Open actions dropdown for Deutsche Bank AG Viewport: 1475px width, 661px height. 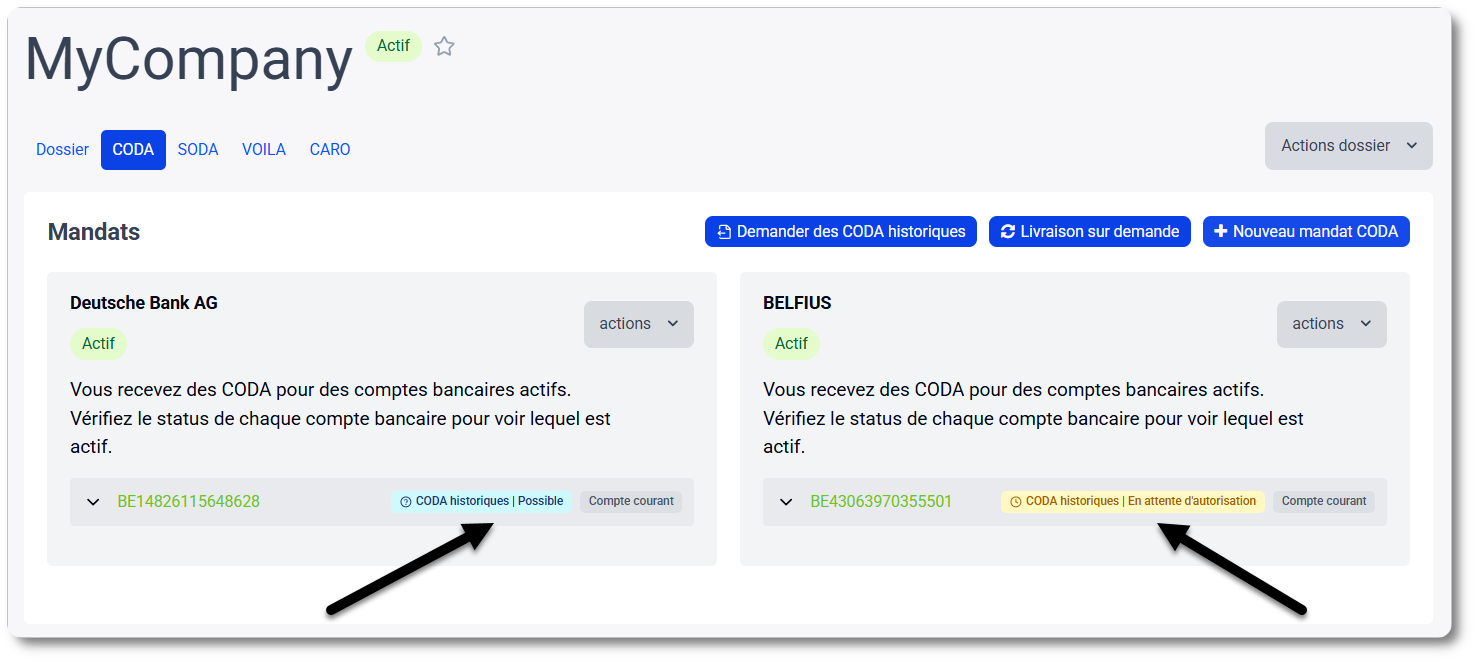click(x=639, y=324)
